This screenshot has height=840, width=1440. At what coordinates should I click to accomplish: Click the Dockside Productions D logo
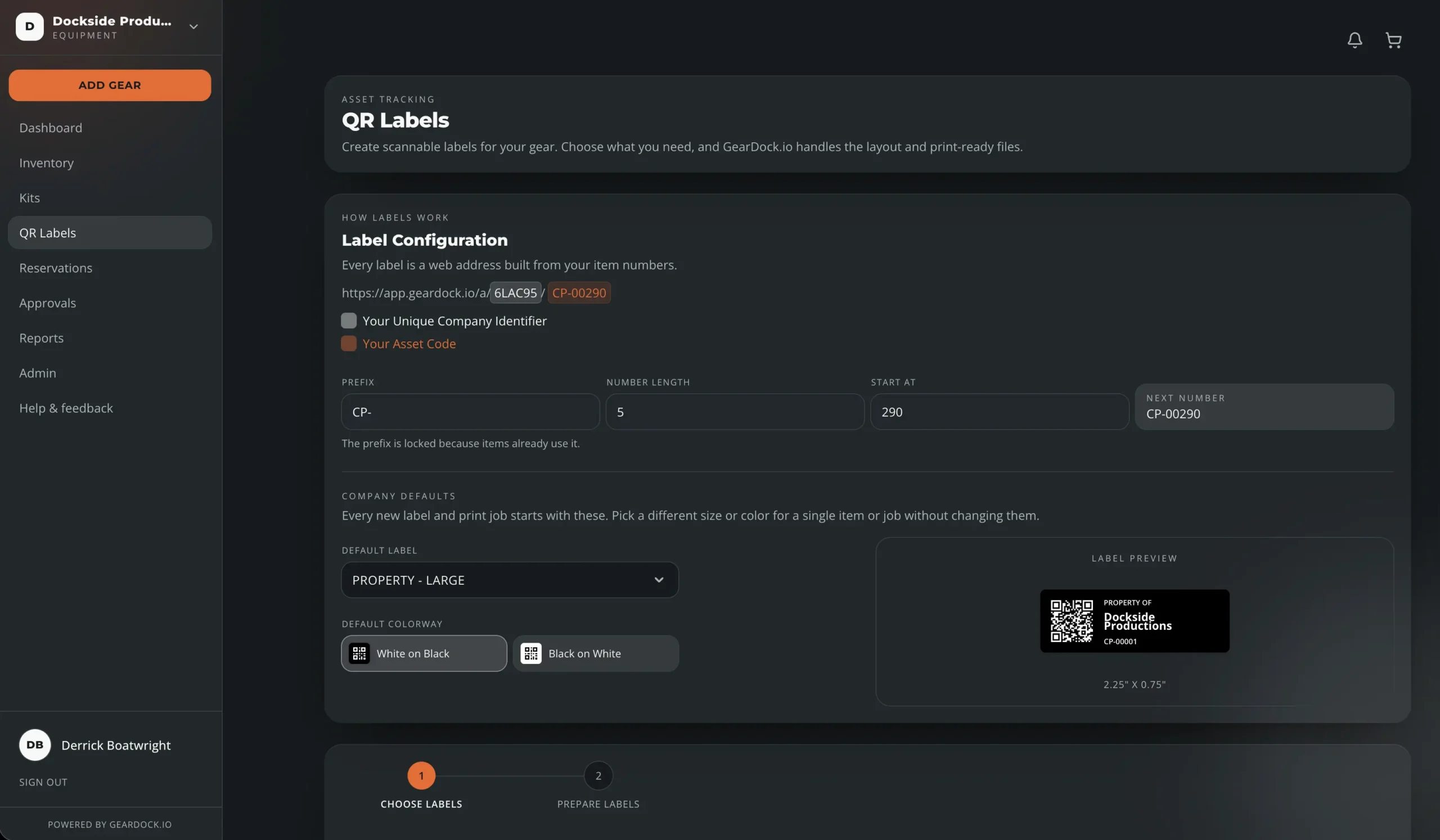click(30, 27)
